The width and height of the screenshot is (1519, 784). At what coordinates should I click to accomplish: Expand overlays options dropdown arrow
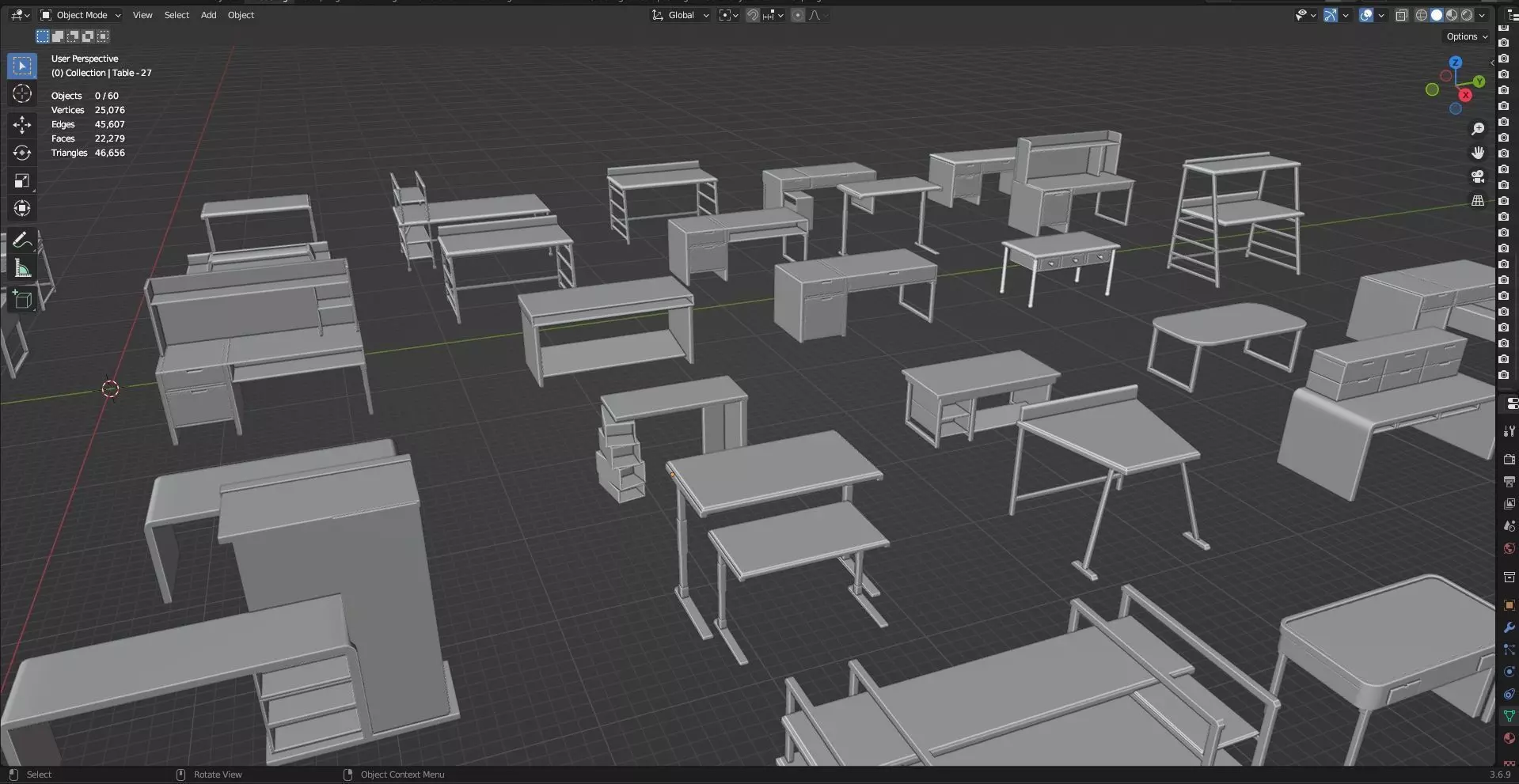(1381, 15)
